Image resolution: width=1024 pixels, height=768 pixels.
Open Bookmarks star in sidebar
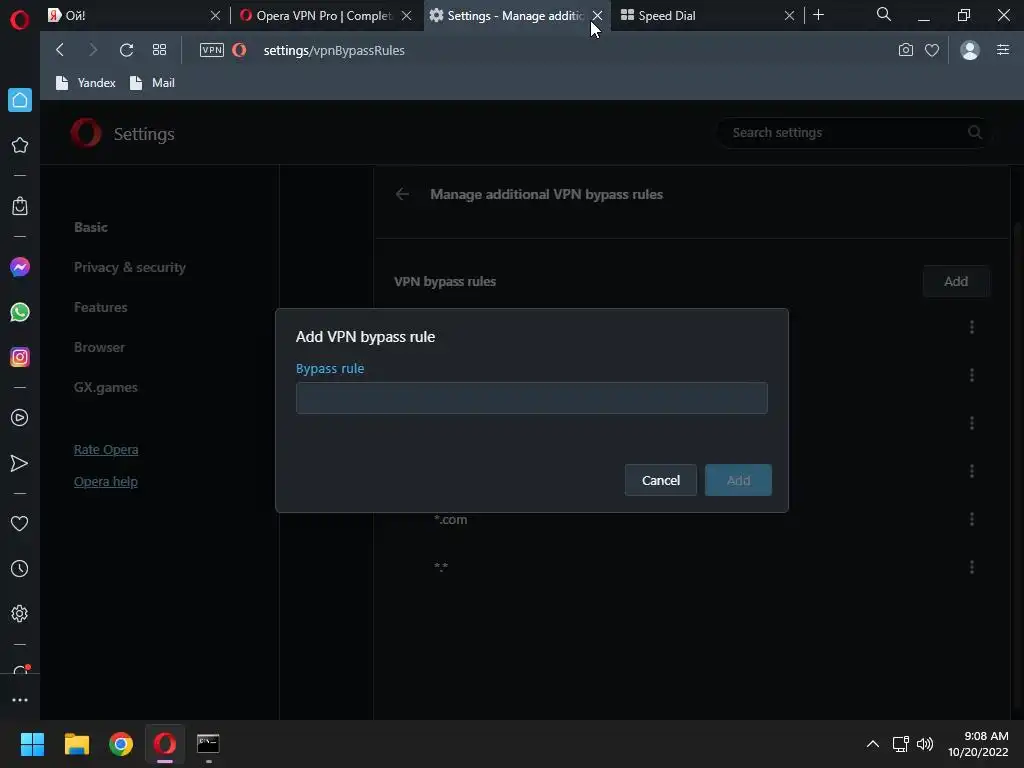tap(20, 145)
